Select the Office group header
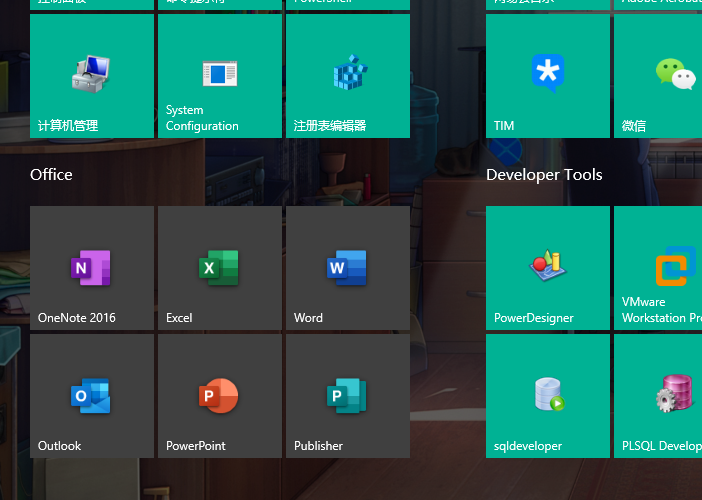Image resolution: width=702 pixels, height=500 pixels. pyautogui.click(x=51, y=175)
